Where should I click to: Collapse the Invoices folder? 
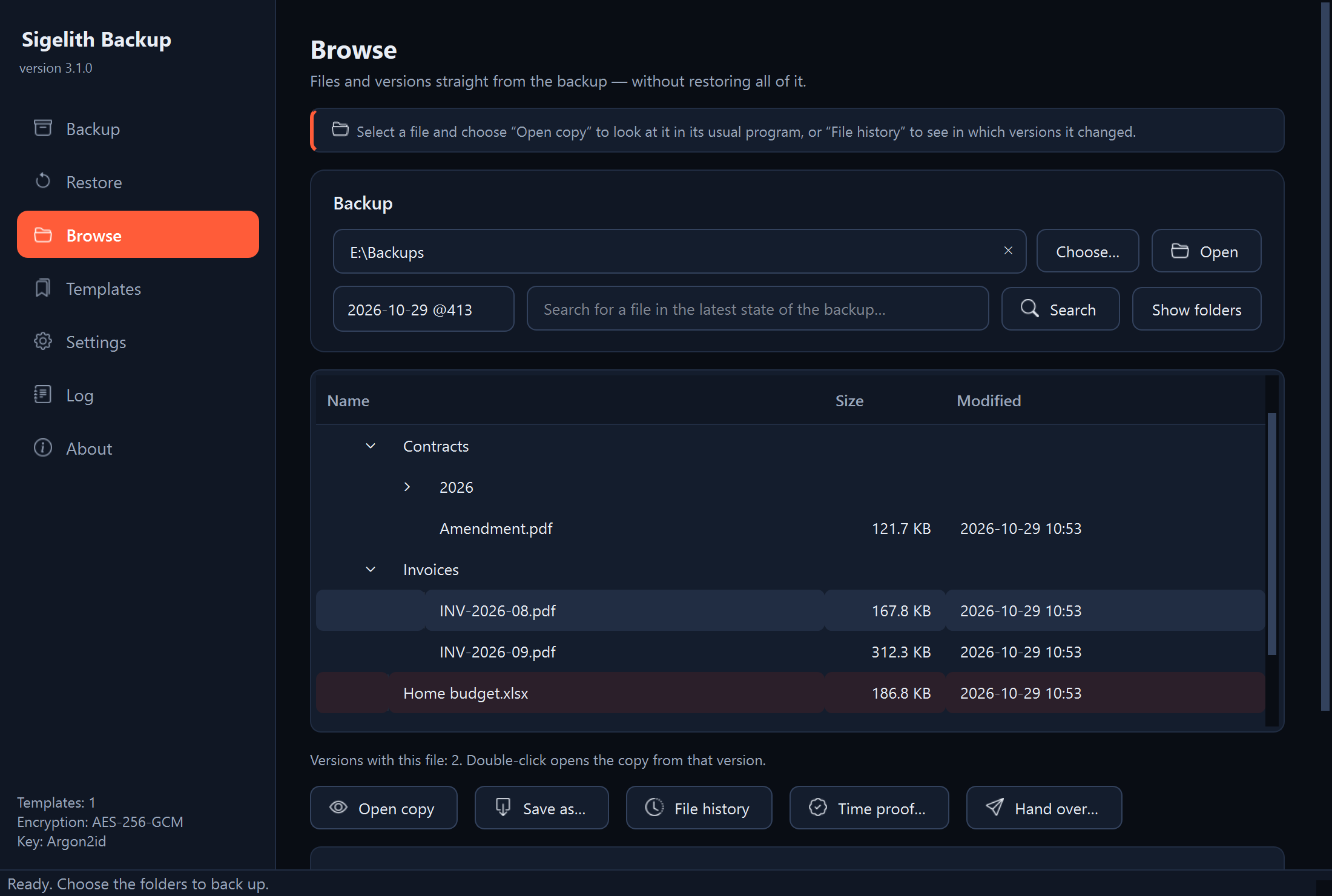pos(371,570)
